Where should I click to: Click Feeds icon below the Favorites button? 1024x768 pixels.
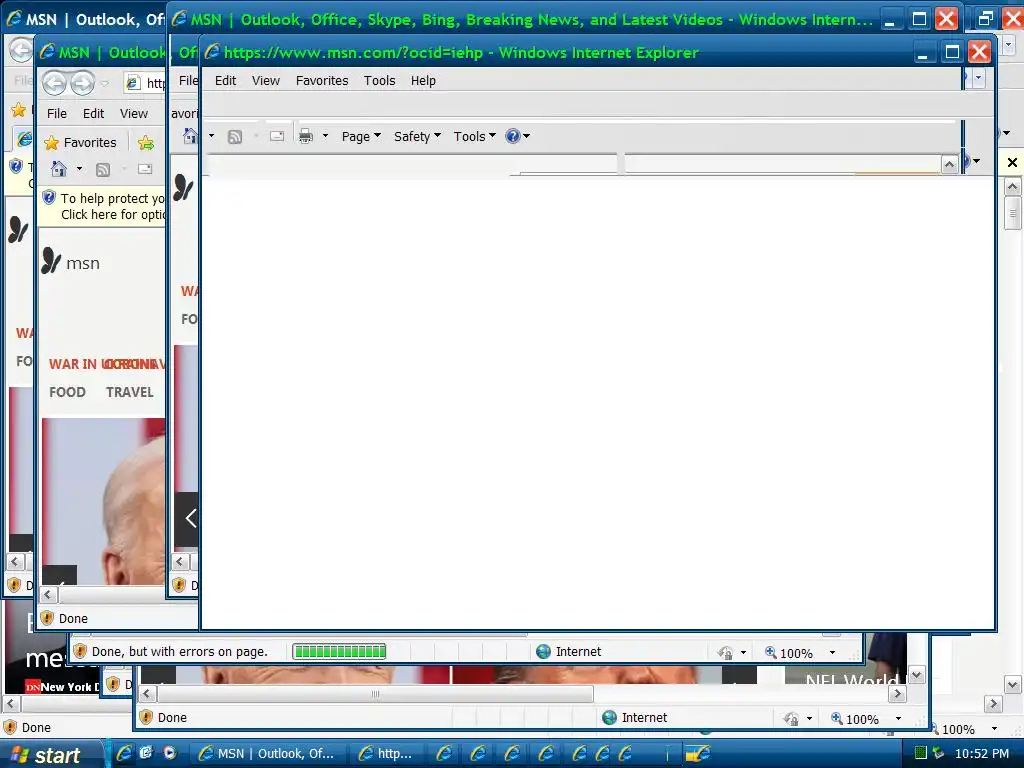[103, 170]
